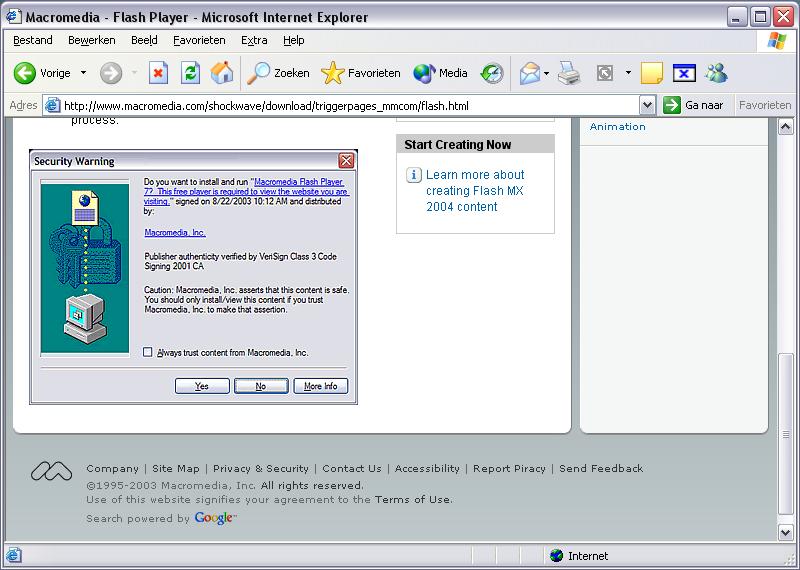Click Yes in Security Warning dialog

click(x=202, y=386)
